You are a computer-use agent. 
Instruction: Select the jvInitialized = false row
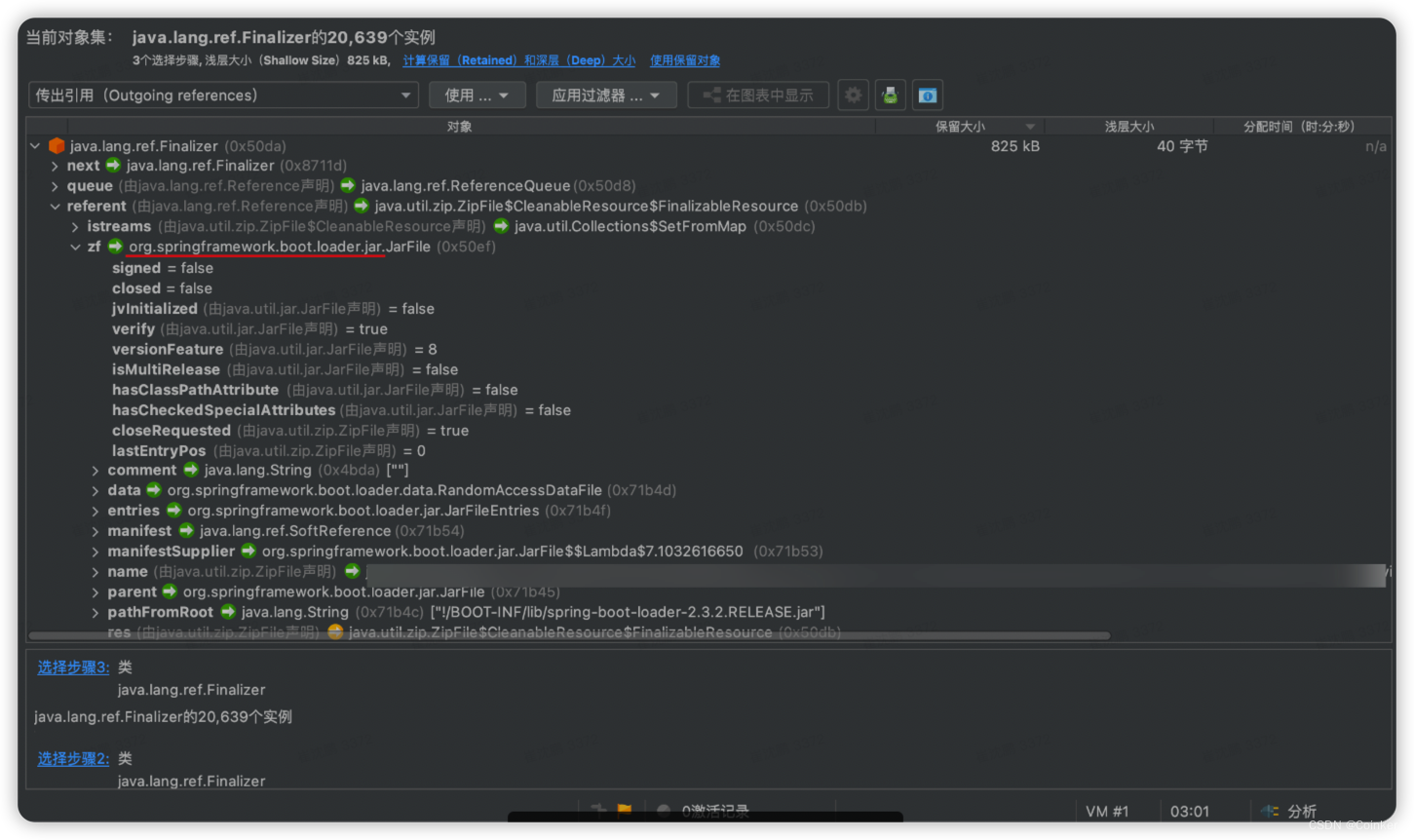pos(273,309)
